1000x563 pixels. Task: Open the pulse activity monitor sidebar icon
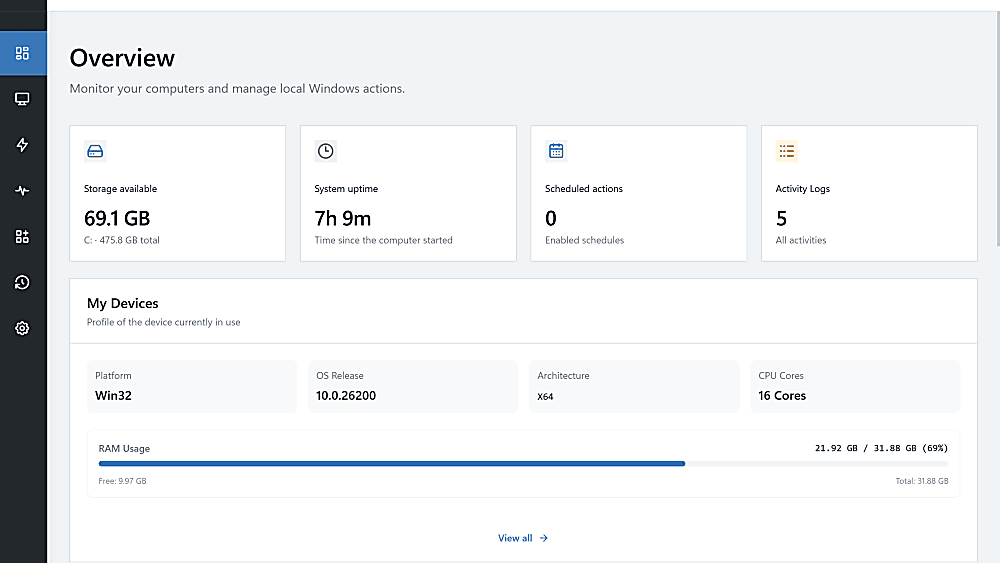point(22,191)
